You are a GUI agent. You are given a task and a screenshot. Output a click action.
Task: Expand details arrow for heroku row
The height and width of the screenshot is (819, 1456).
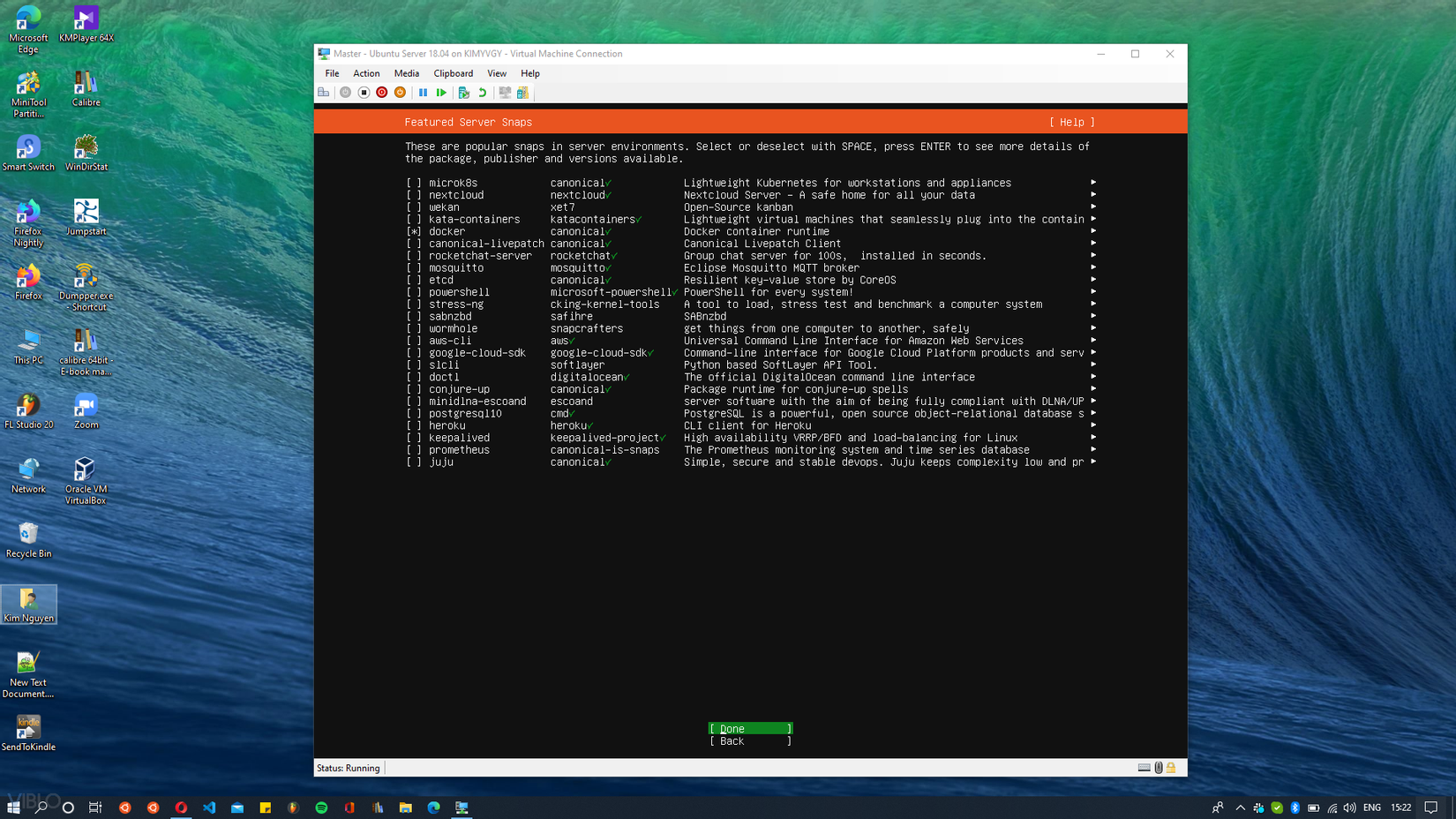[1093, 425]
